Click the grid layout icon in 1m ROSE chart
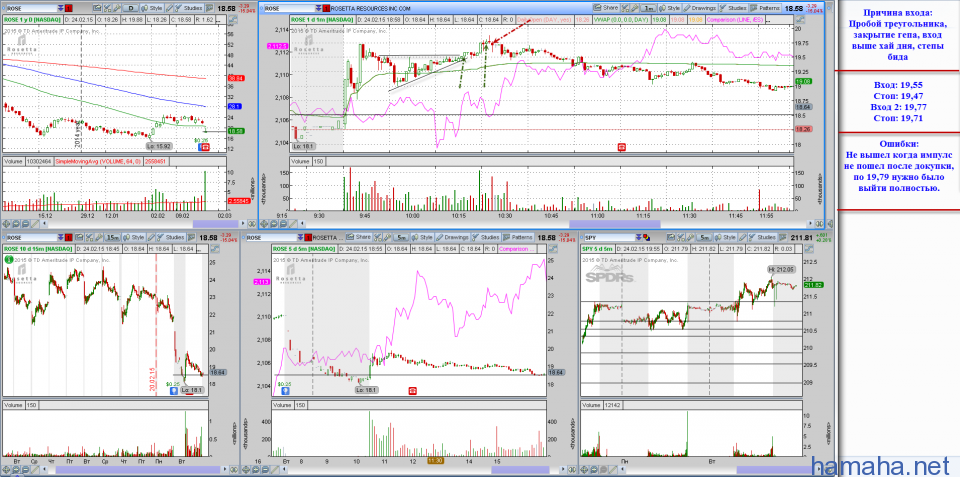 625,9
